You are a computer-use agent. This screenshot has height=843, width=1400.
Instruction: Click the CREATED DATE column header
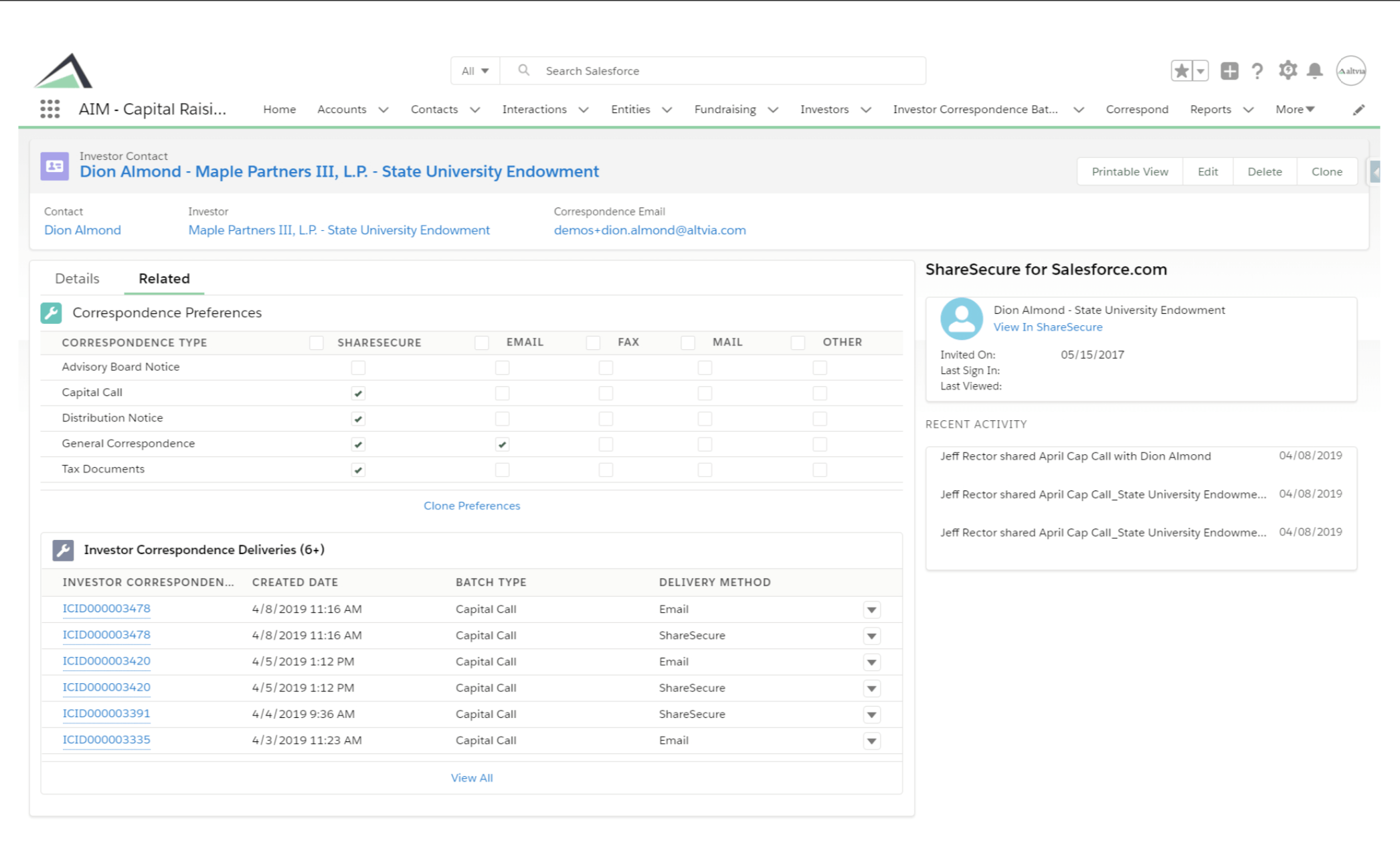(x=294, y=582)
